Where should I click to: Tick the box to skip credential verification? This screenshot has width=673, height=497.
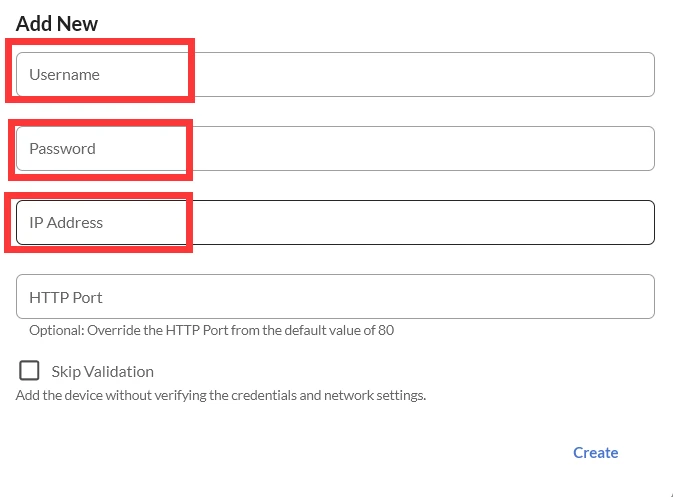tap(30, 371)
